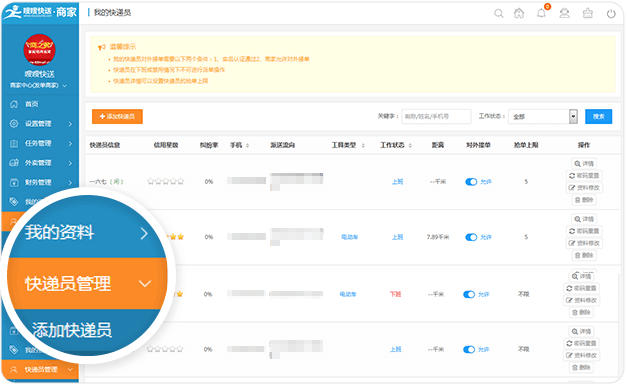Click 删除 in the last courier row
The image size is (627, 384).
(x=581, y=368)
